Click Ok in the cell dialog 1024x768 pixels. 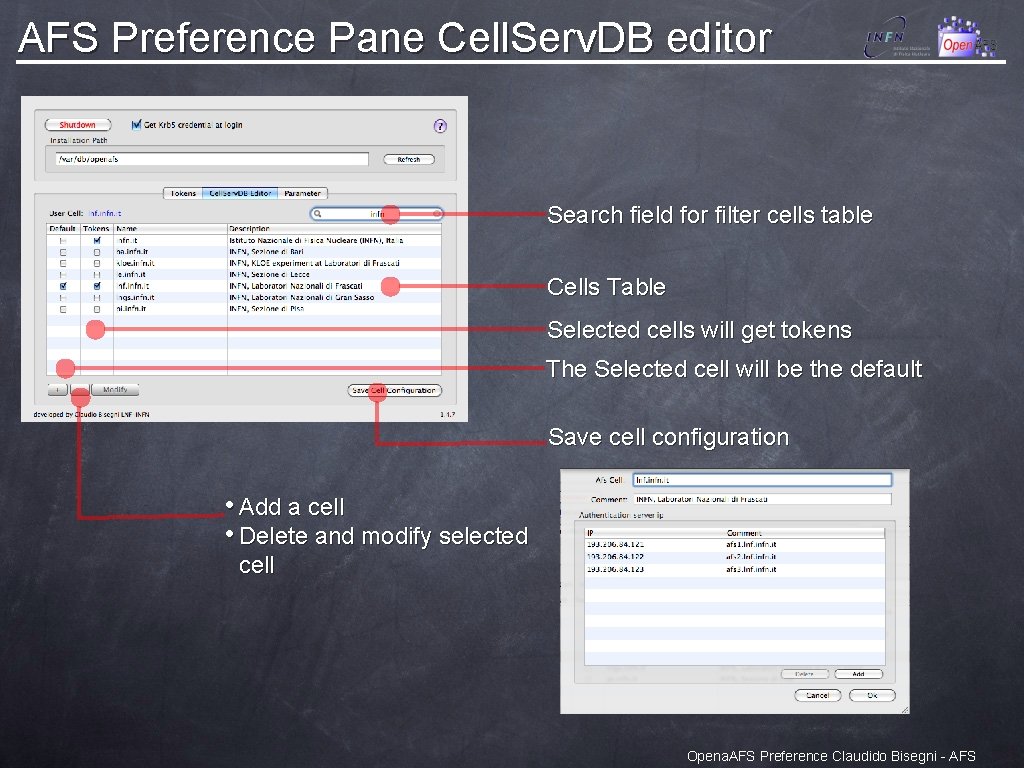(872, 696)
